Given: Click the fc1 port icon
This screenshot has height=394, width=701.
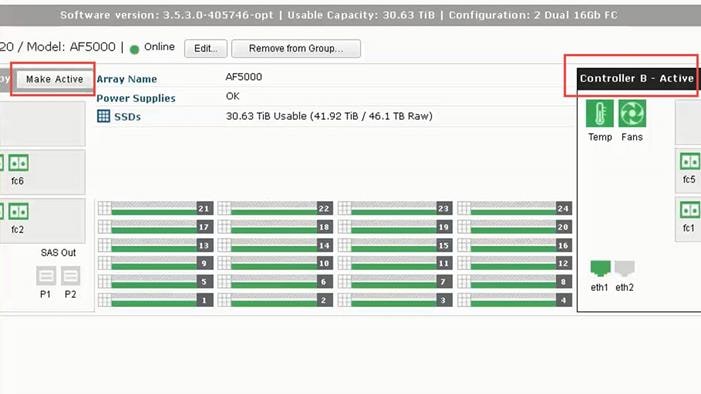Looking at the screenshot, I should pos(690,210).
